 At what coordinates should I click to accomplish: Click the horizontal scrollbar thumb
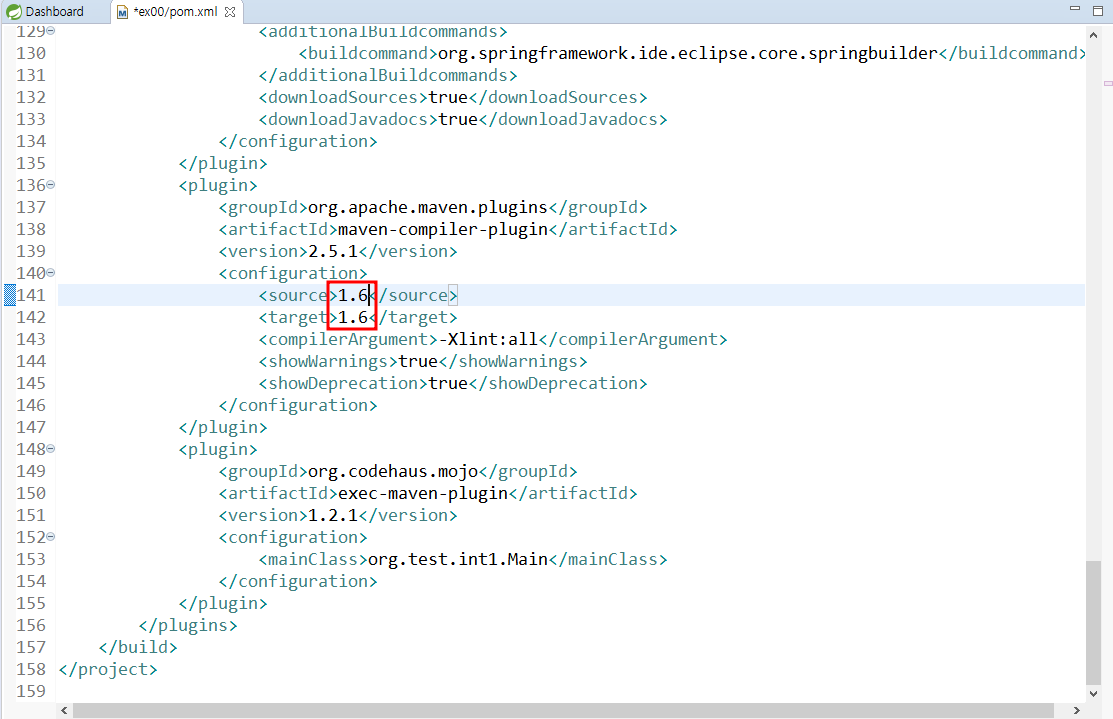click(x=564, y=710)
